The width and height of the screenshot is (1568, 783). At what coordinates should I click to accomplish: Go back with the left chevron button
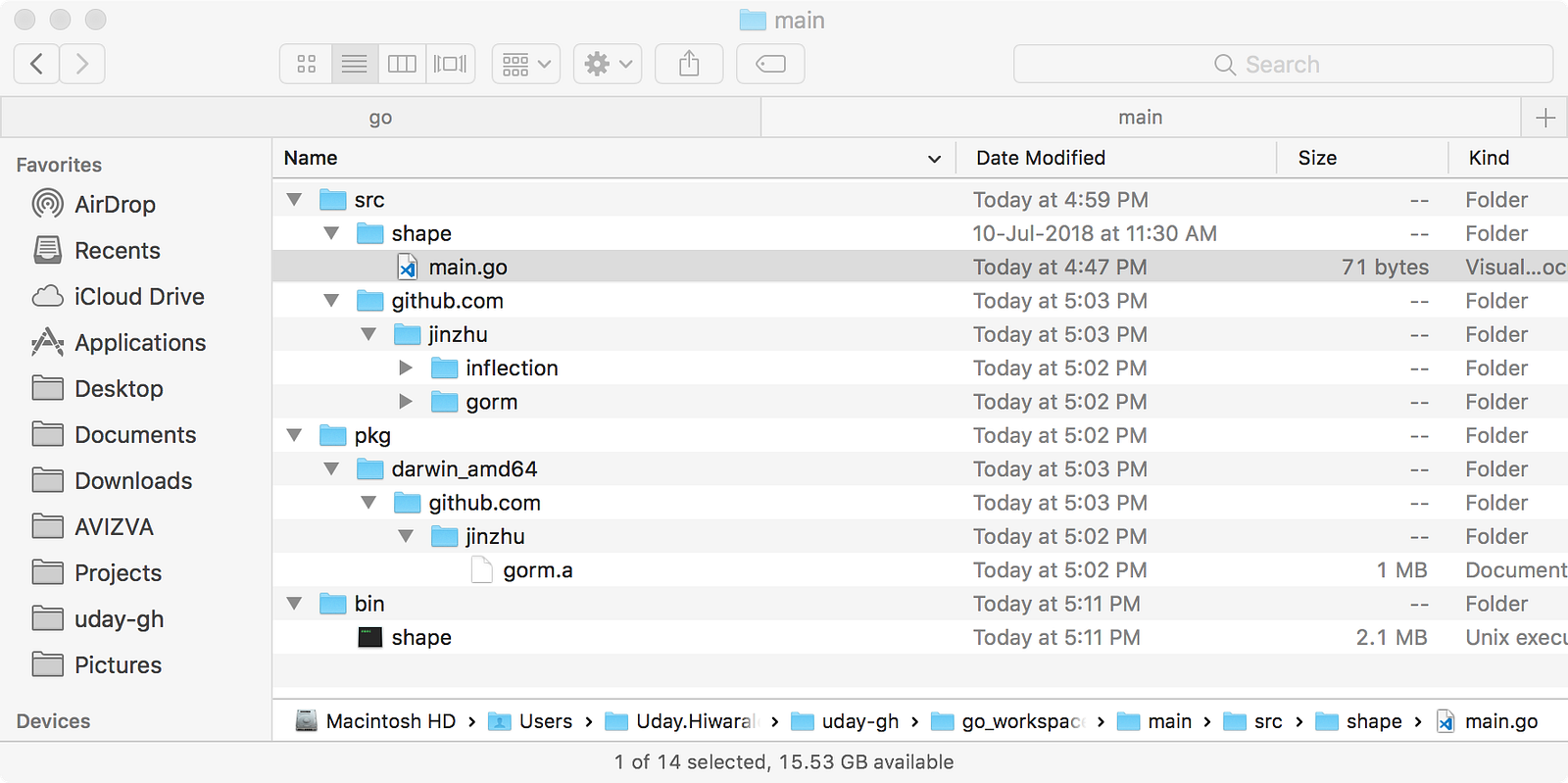36,64
